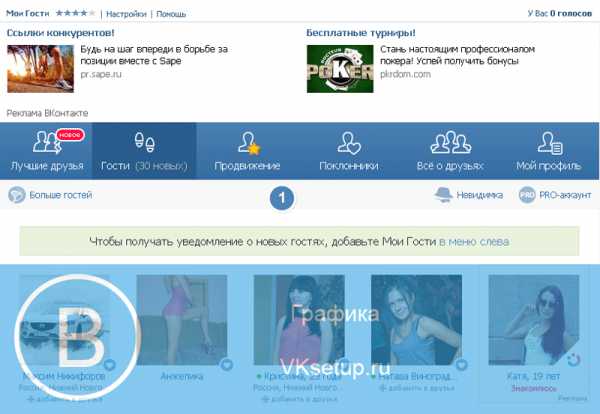Follow the Реклама ВКонтакте link

[46, 113]
